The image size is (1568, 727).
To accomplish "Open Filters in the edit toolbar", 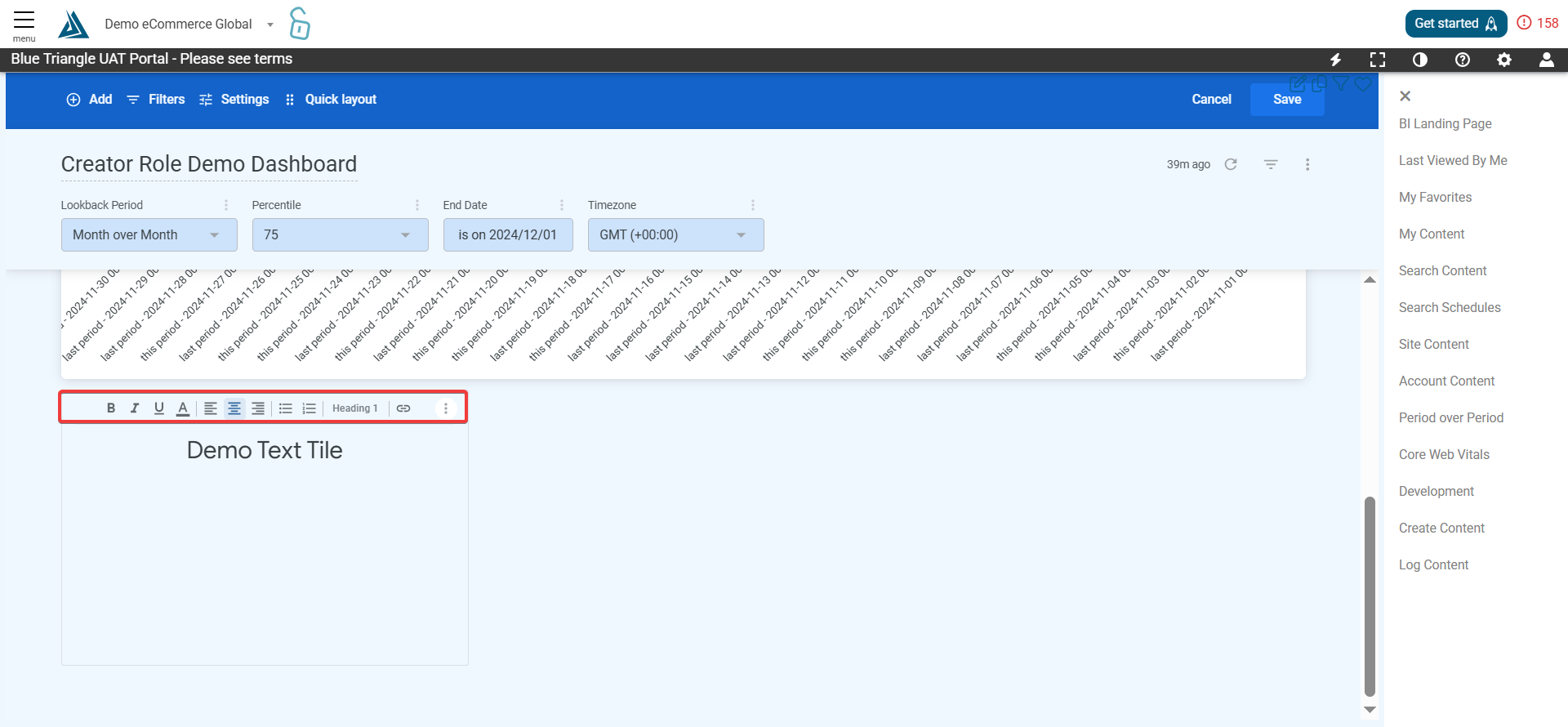I will click(156, 100).
